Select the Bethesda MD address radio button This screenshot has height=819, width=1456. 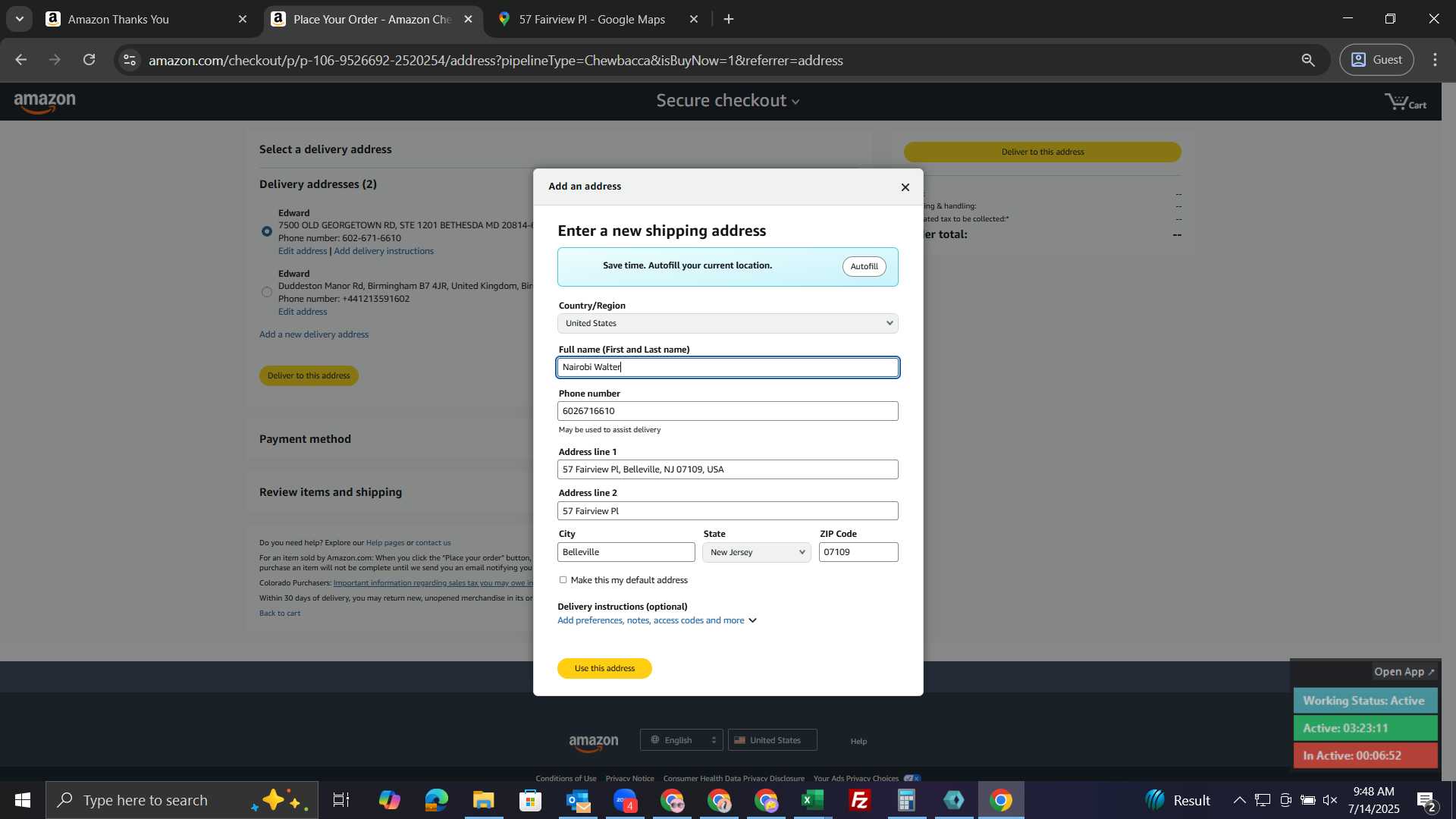coord(267,231)
